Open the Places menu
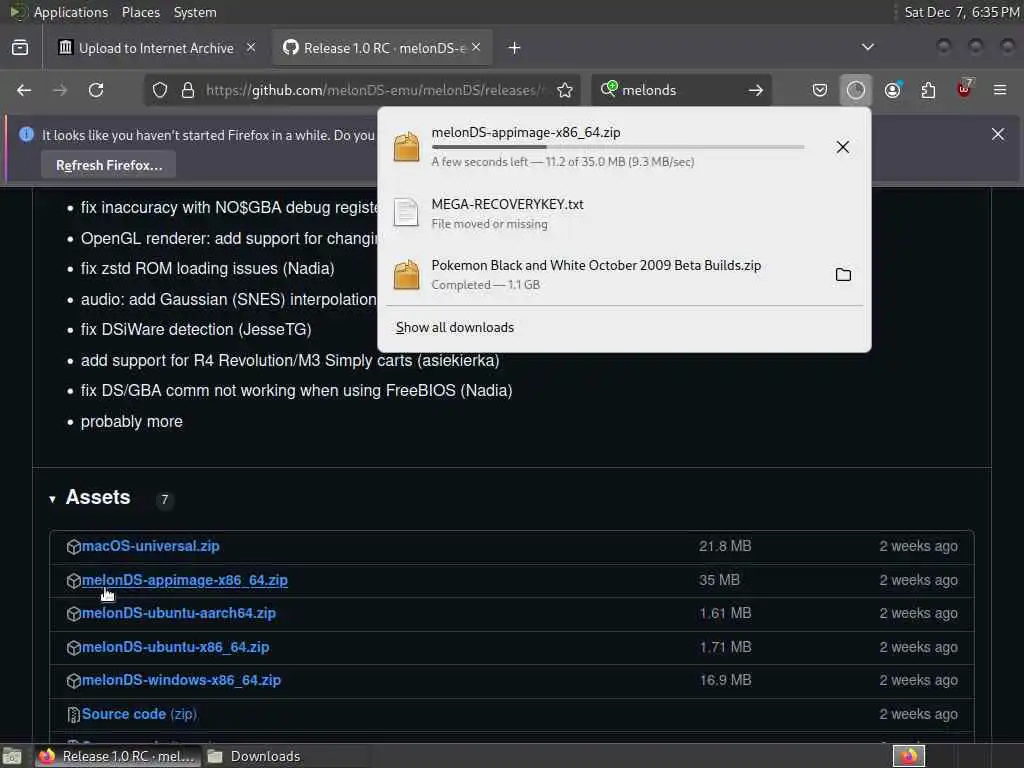The width and height of the screenshot is (1024, 768). (x=140, y=12)
